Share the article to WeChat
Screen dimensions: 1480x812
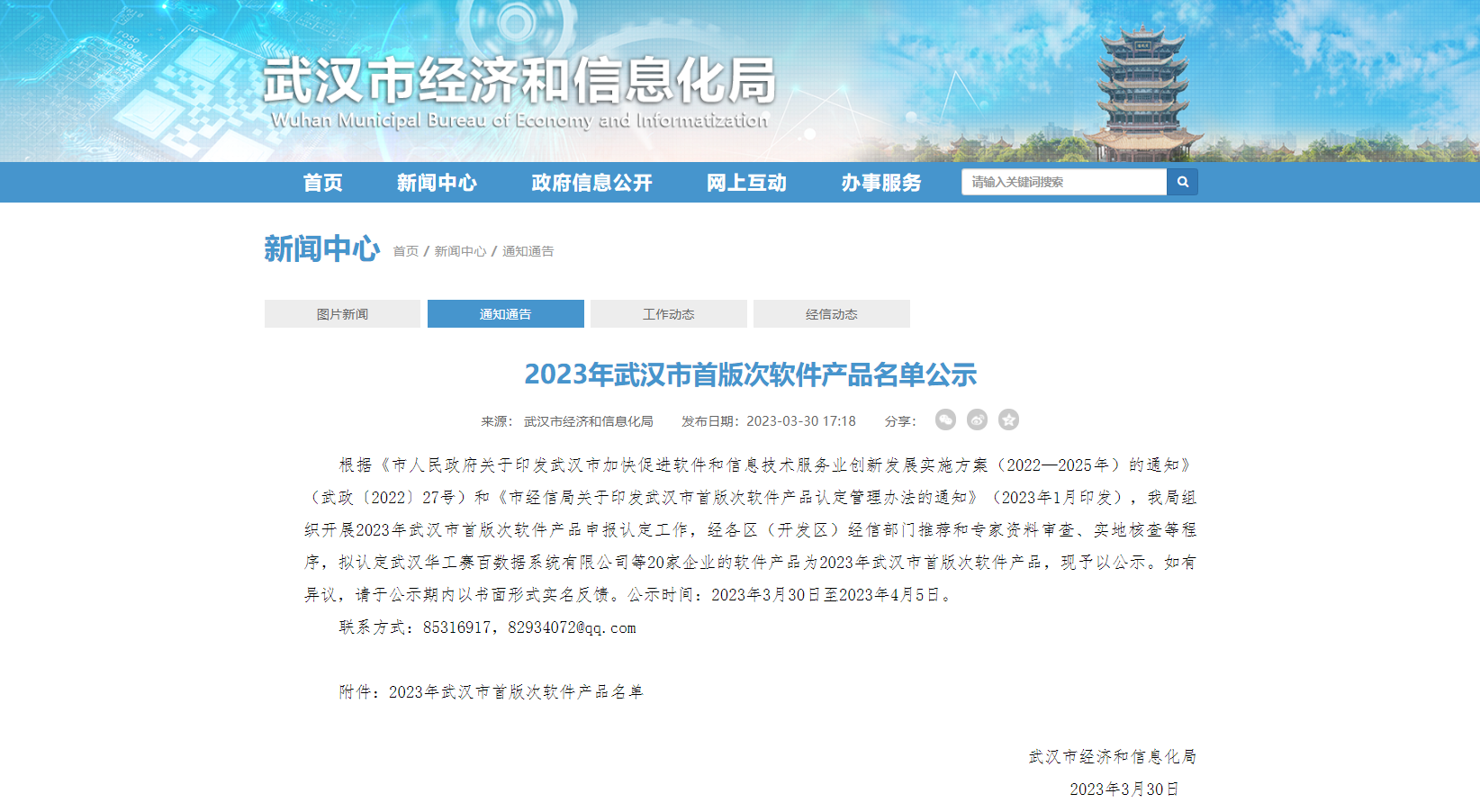pos(944,420)
